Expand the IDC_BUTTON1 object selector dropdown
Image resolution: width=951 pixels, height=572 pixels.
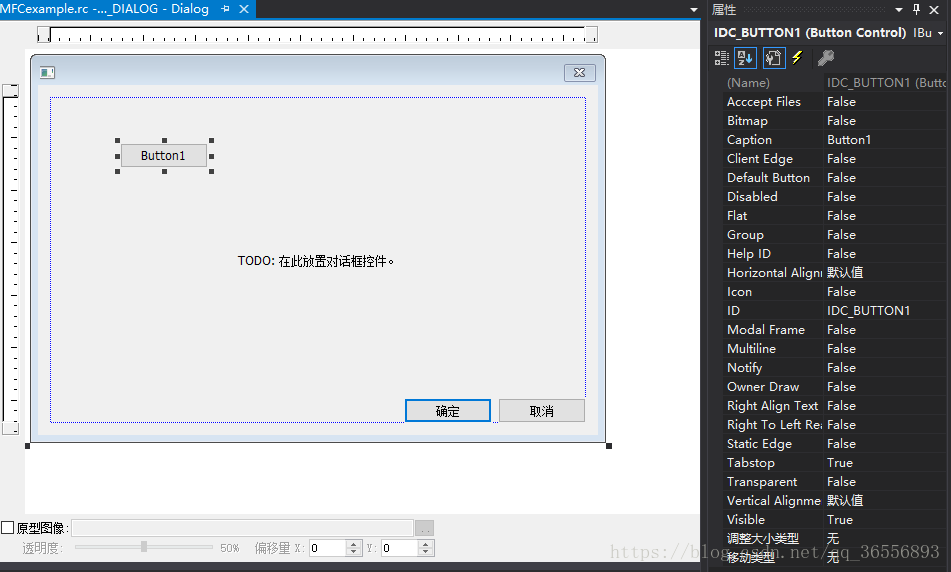pos(940,33)
